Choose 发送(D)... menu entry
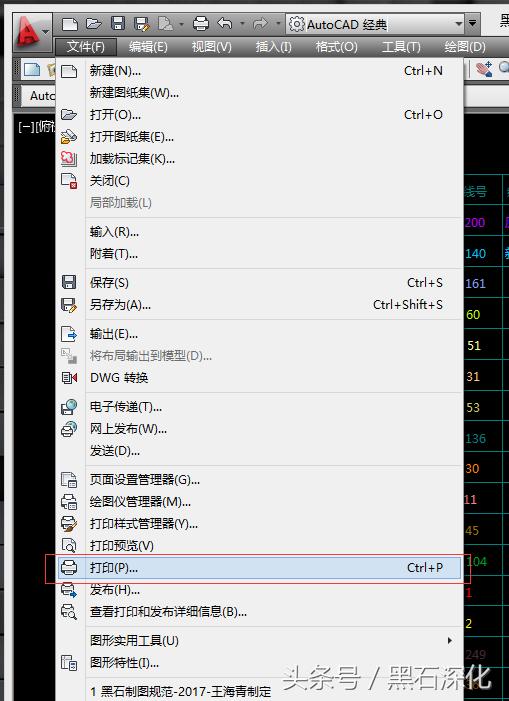The height and width of the screenshot is (701, 509). (260, 451)
